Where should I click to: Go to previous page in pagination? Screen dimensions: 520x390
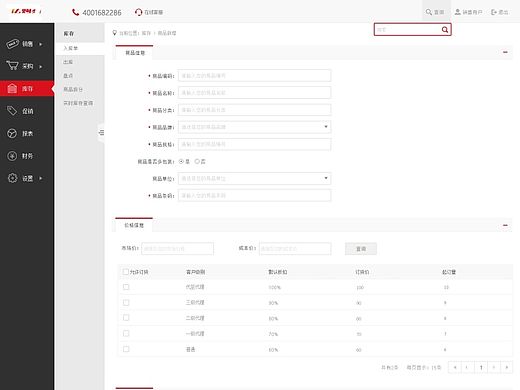(467, 367)
